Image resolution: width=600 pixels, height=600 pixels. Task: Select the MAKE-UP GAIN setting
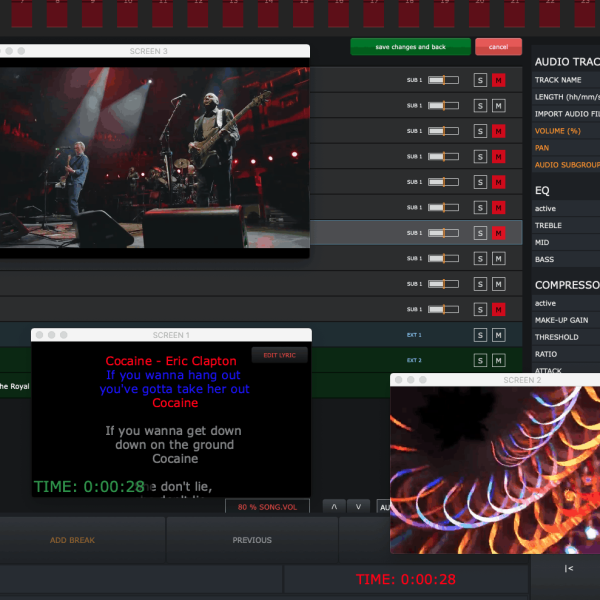(x=566, y=320)
